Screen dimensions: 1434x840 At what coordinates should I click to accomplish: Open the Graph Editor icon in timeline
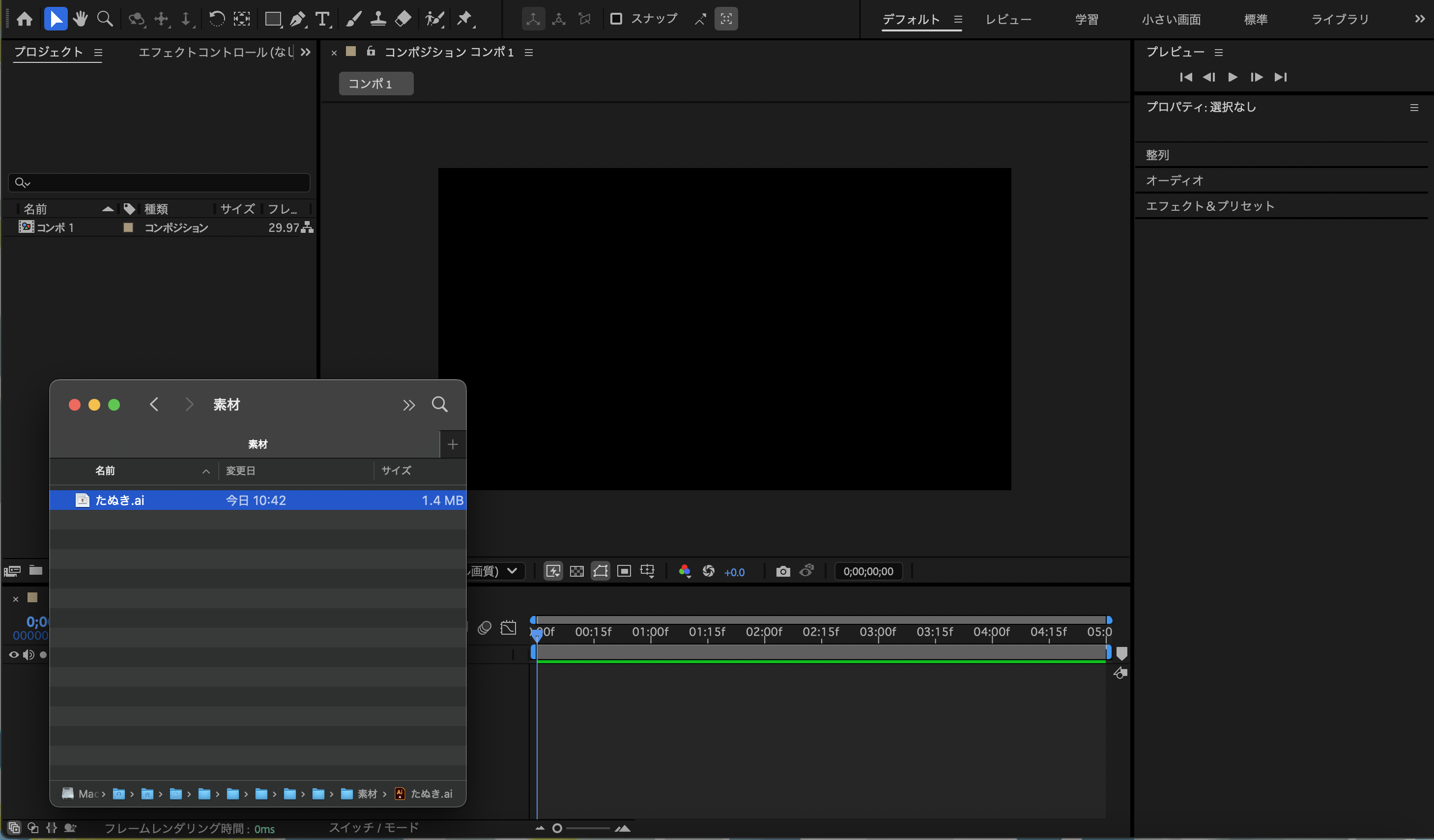pos(508,628)
